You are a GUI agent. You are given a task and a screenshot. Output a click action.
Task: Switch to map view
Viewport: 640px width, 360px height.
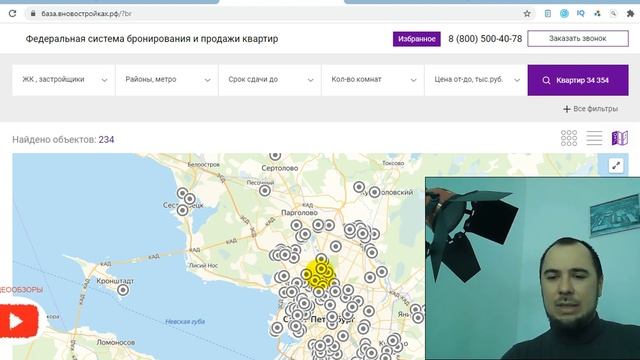click(x=620, y=138)
